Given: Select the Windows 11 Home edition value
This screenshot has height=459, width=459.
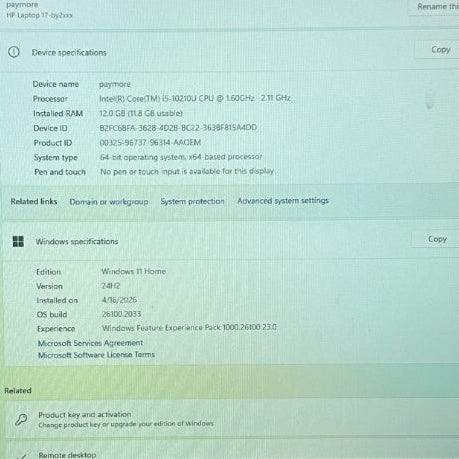Looking at the screenshot, I should [x=133, y=271].
